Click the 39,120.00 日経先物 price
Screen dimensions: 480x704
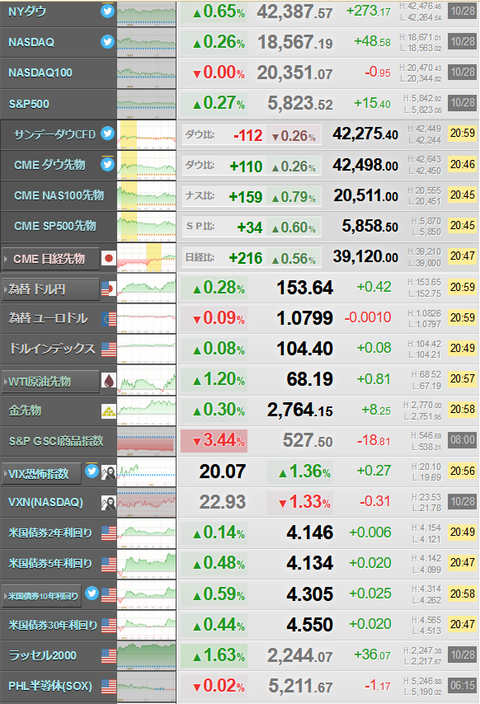point(366,257)
